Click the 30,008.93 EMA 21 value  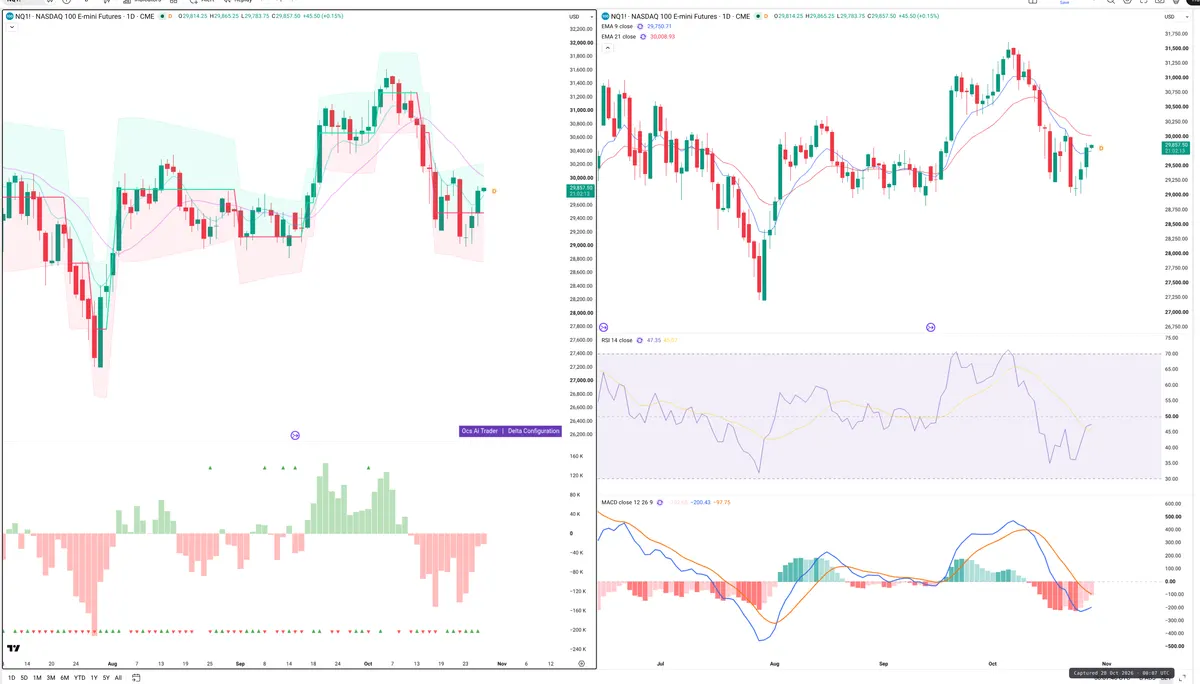pyautogui.click(x=663, y=36)
